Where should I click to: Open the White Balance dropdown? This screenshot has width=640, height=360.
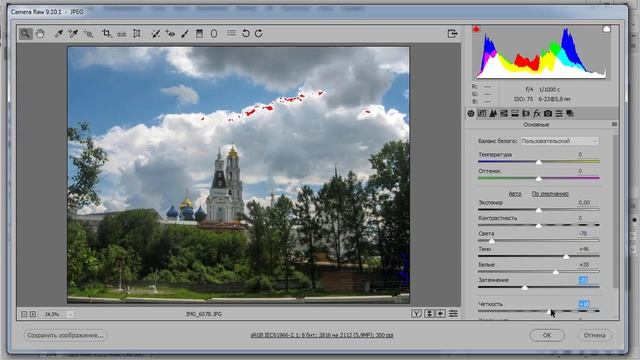(x=560, y=141)
